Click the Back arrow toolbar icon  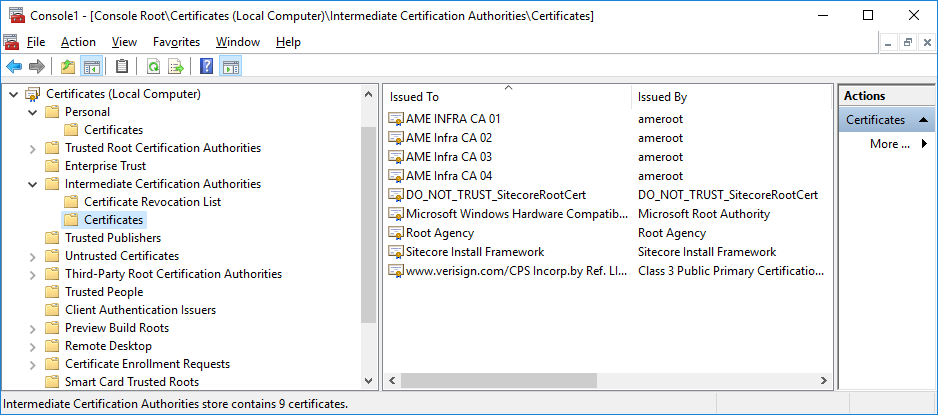point(14,67)
